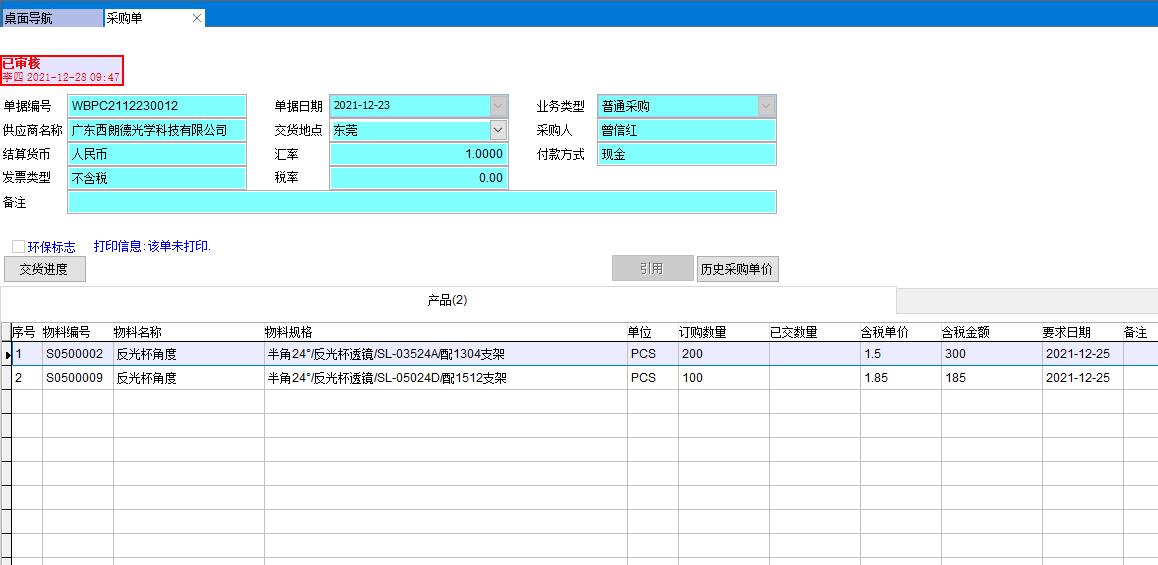
Task: Click the 含税单价 column header
Action: click(x=884, y=332)
